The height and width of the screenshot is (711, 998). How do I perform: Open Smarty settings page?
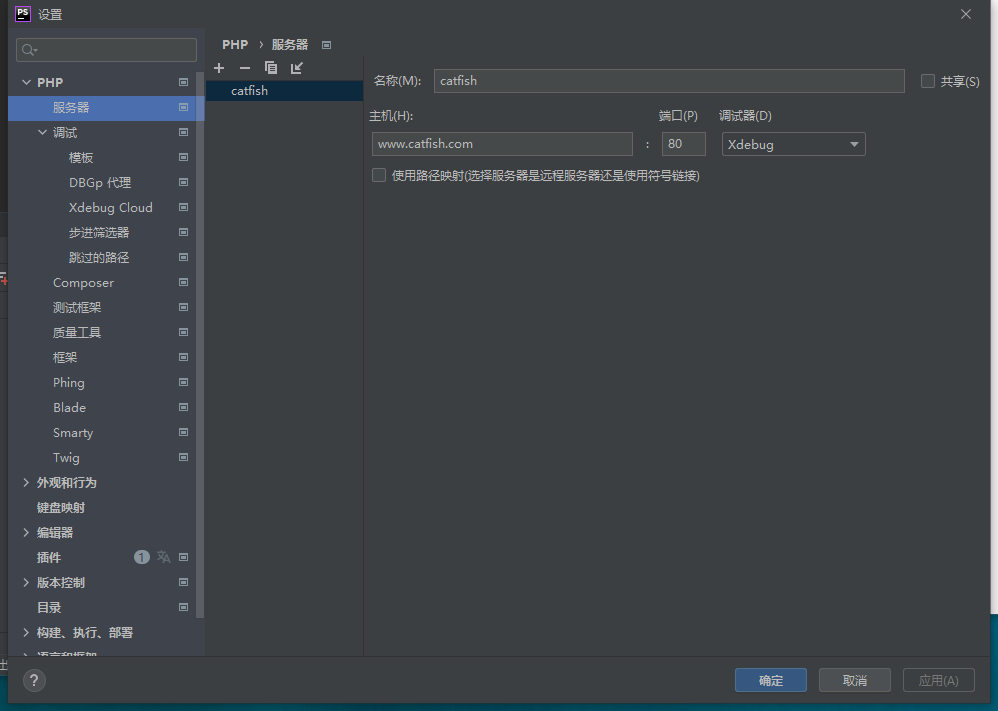tap(73, 433)
